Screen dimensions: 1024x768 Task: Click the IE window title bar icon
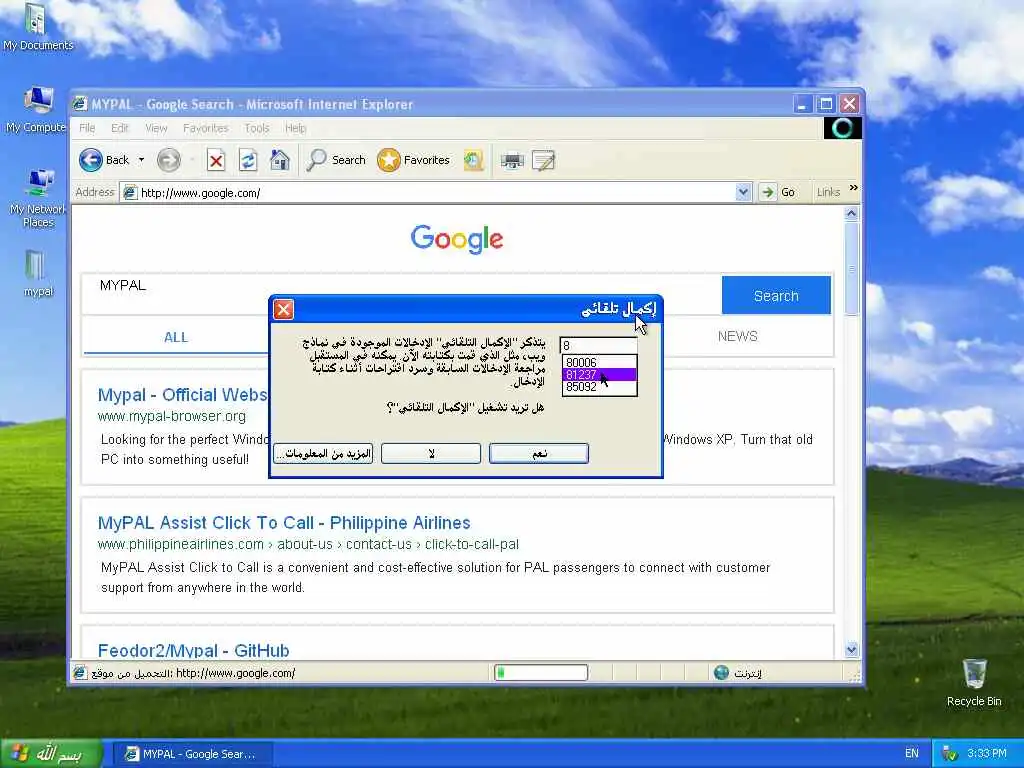[80, 104]
